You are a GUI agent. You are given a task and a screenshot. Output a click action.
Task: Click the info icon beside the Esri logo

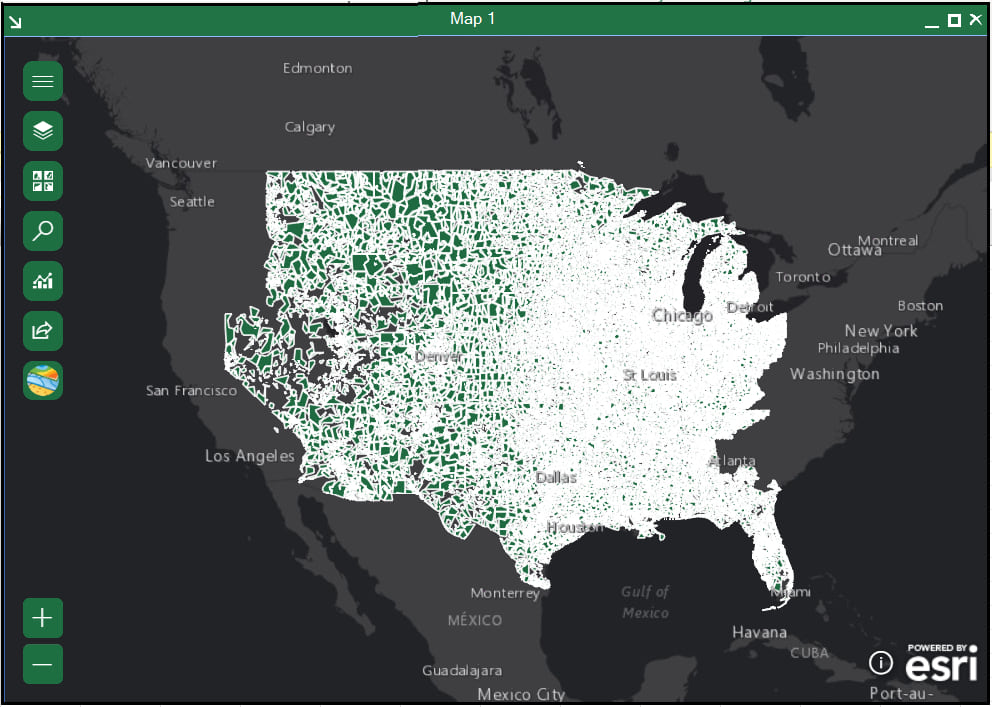(879, 662)
